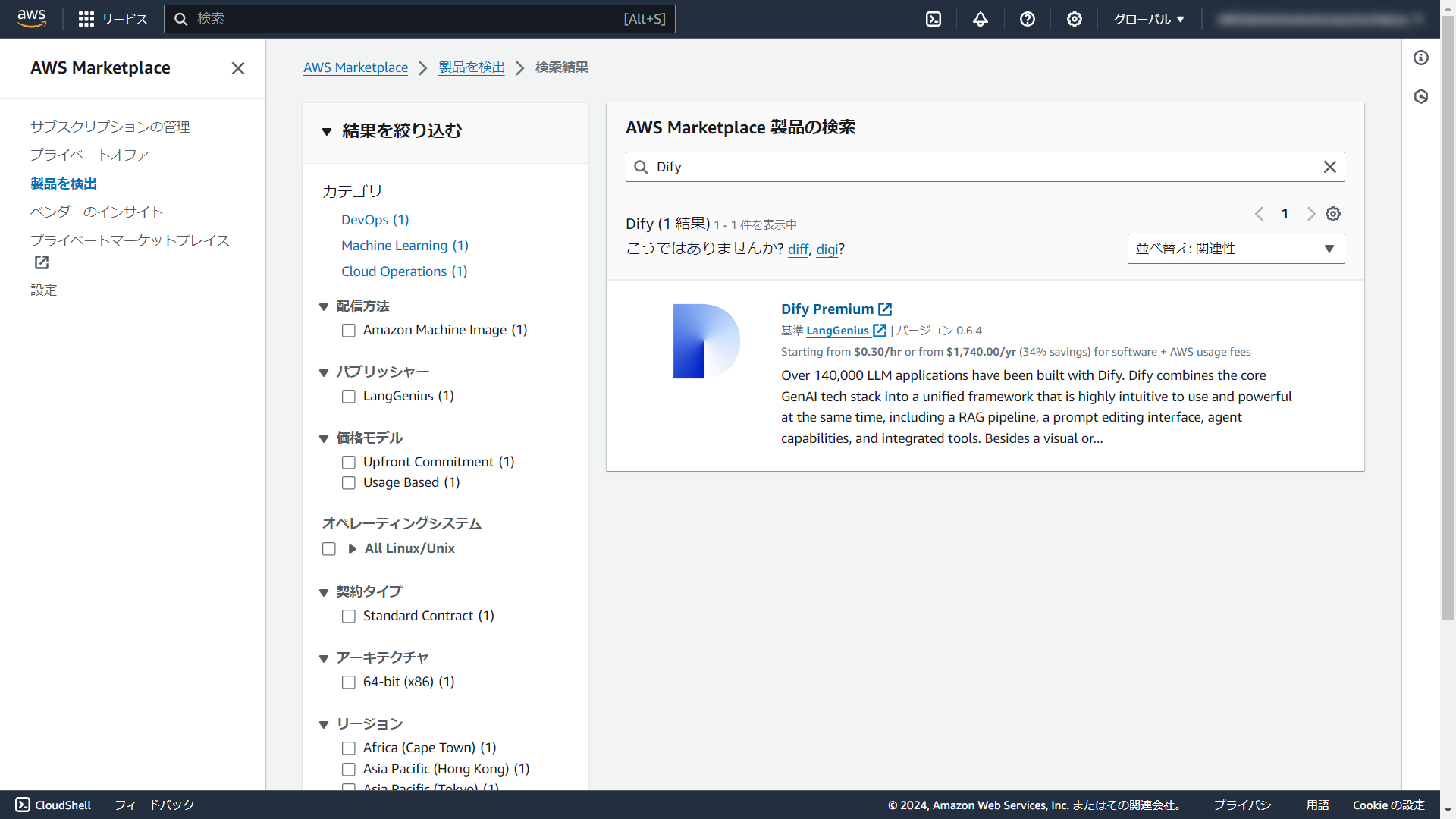Open CloudShell icon in top navigation bar
1456x819 pixels.
(x=934, y=19)
